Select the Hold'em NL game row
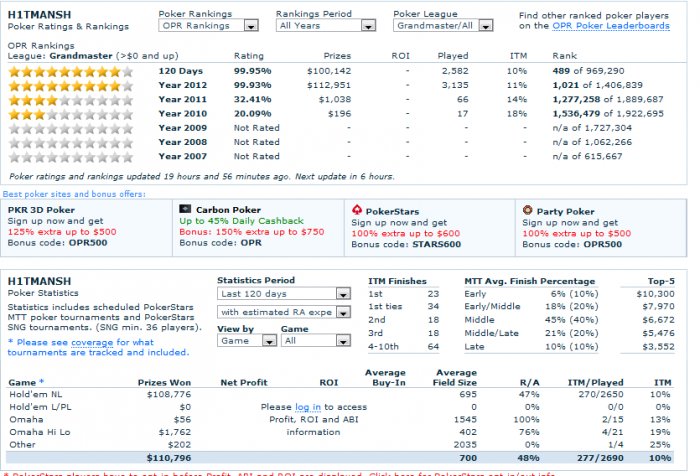 [340, 394]
